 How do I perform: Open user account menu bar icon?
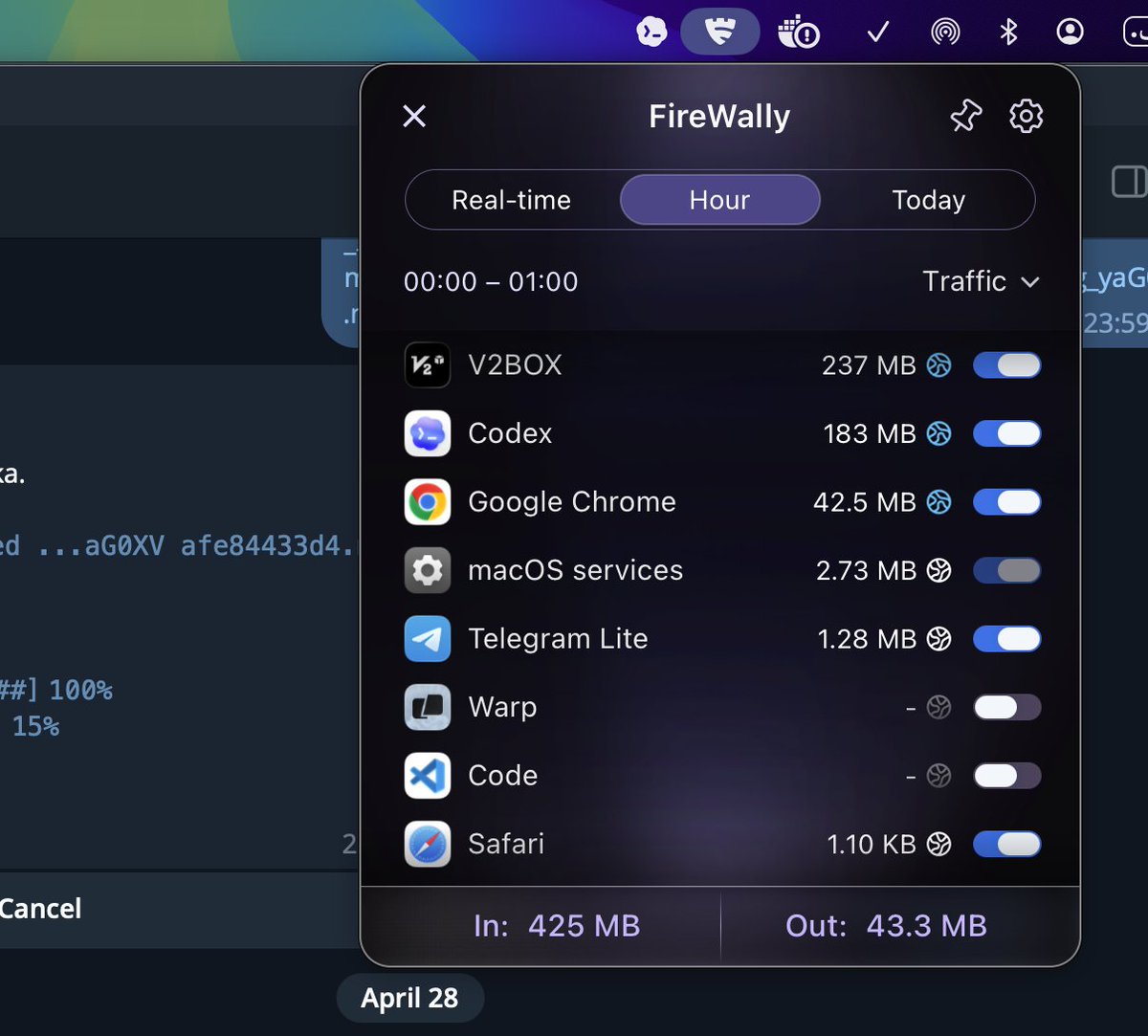(1070, 33)
